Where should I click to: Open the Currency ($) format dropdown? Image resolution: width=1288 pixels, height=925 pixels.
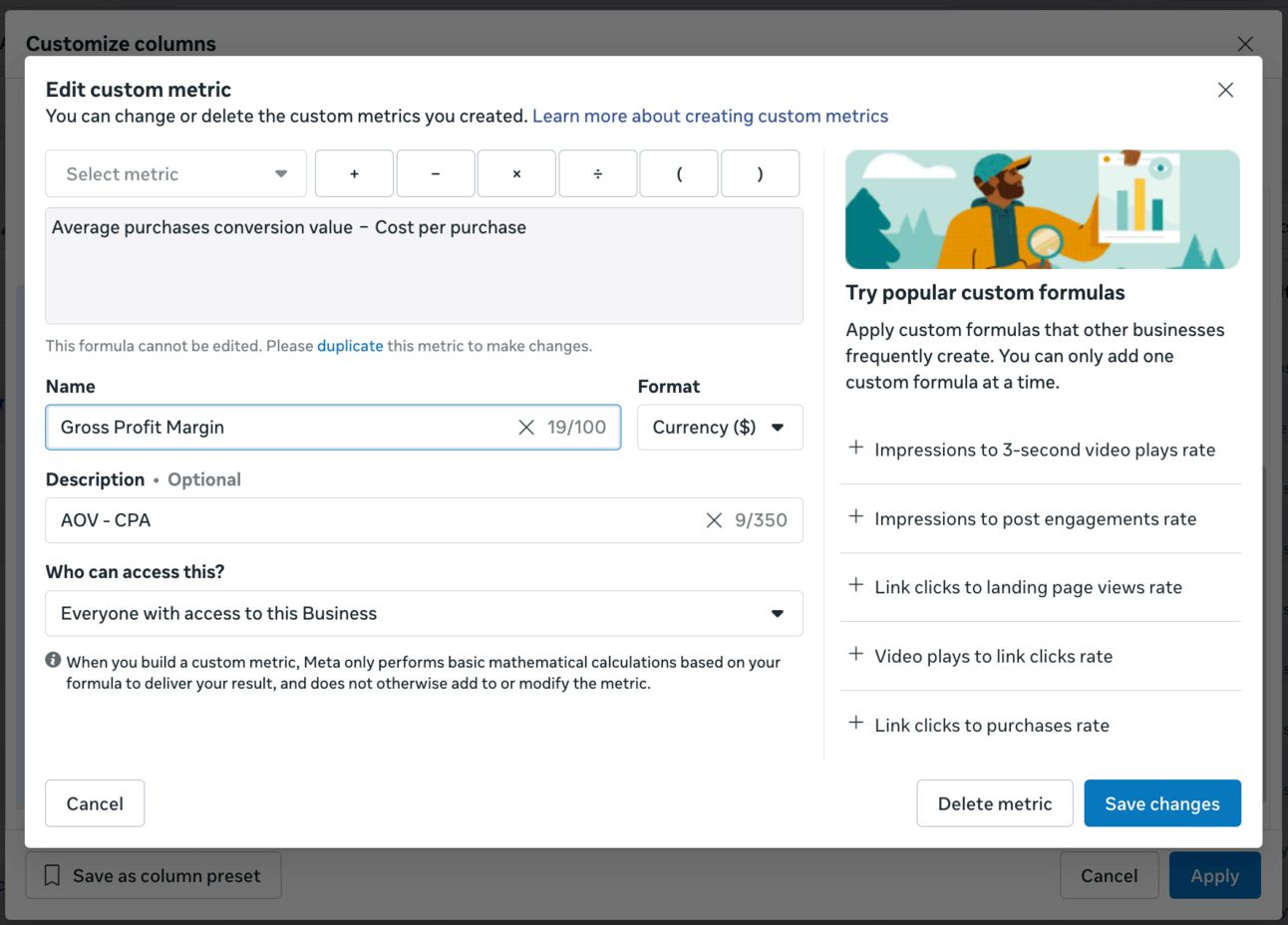720,427
